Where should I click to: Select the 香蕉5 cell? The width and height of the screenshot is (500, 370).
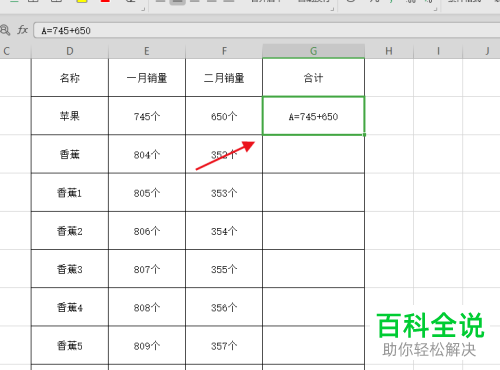[x=70, y=345]
